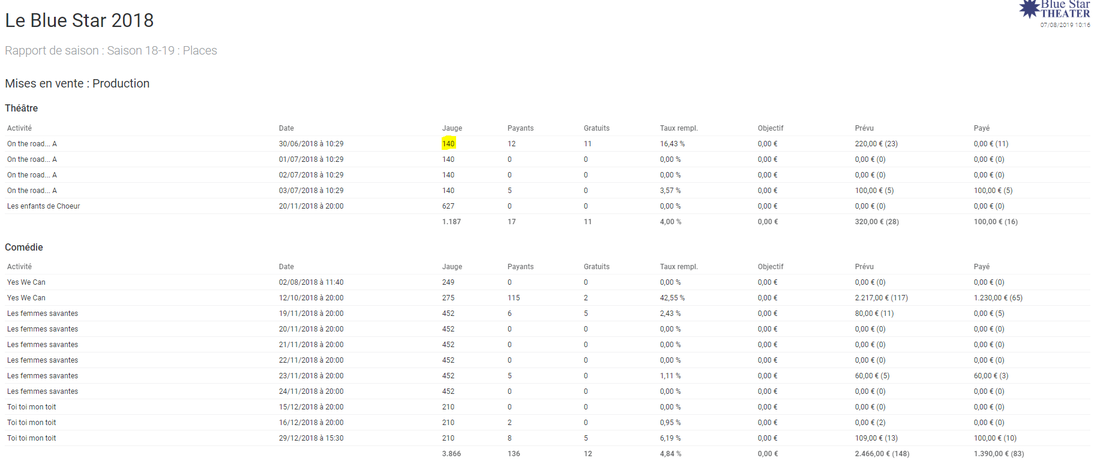The image size is (1100, 467).
Task: Click the report timestamp under the logo
Action: 1064,25
